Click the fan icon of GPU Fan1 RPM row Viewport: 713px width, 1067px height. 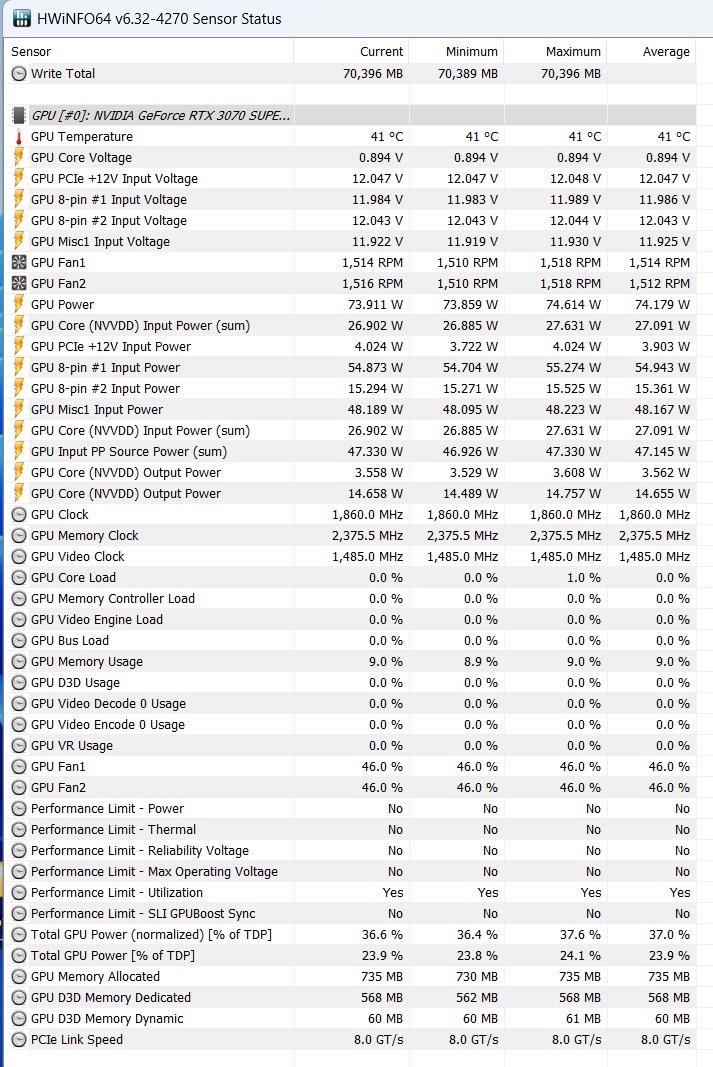(x=19, y=263)
